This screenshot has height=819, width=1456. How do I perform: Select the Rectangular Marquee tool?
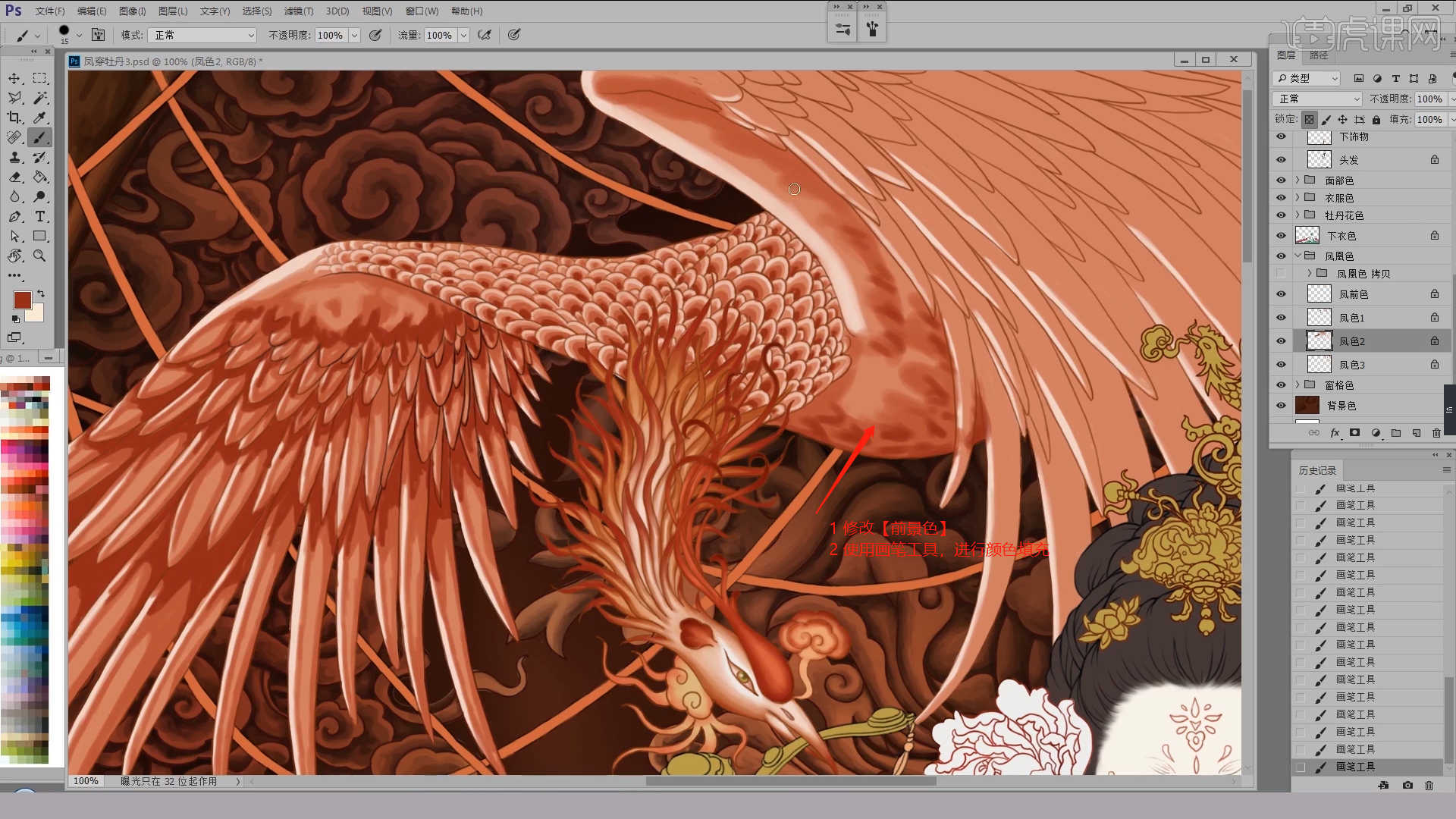click(x=40, y=78)
